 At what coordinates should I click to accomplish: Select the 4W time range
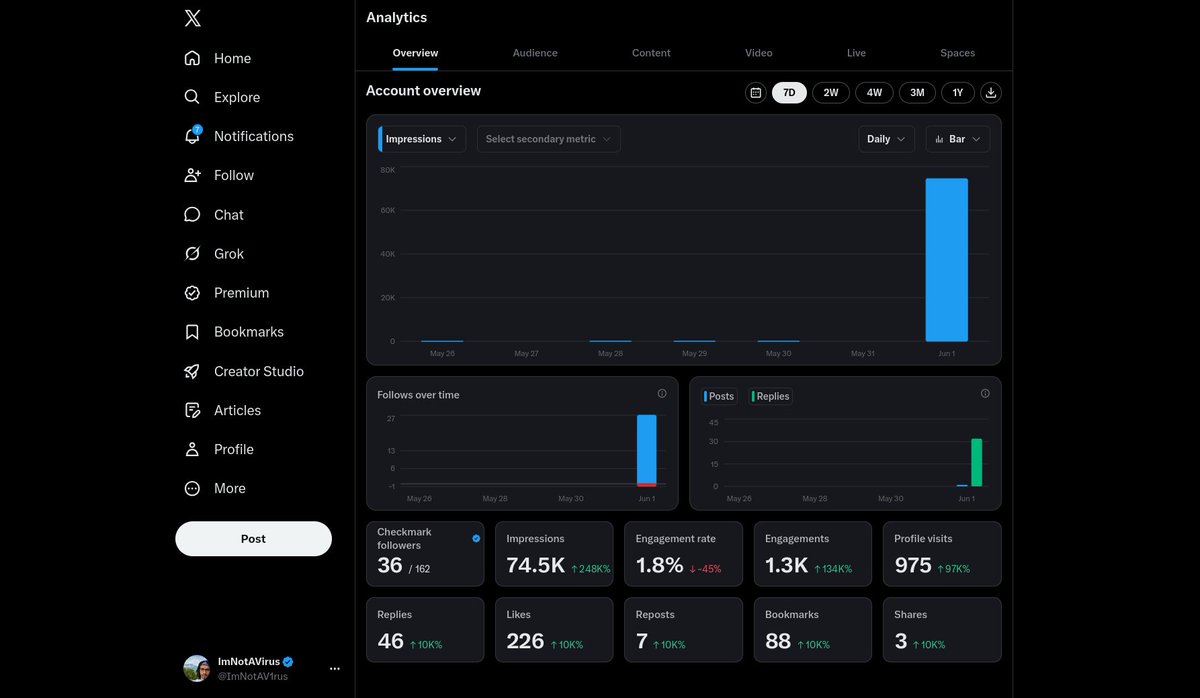coord(874,93)
